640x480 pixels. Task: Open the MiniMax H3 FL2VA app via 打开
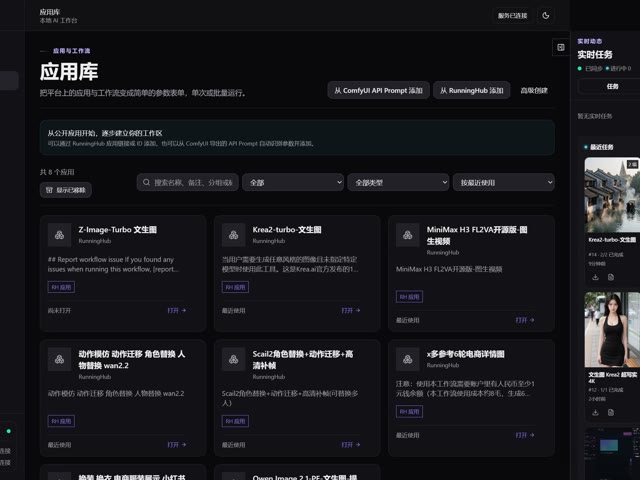(x=525, y=320)
